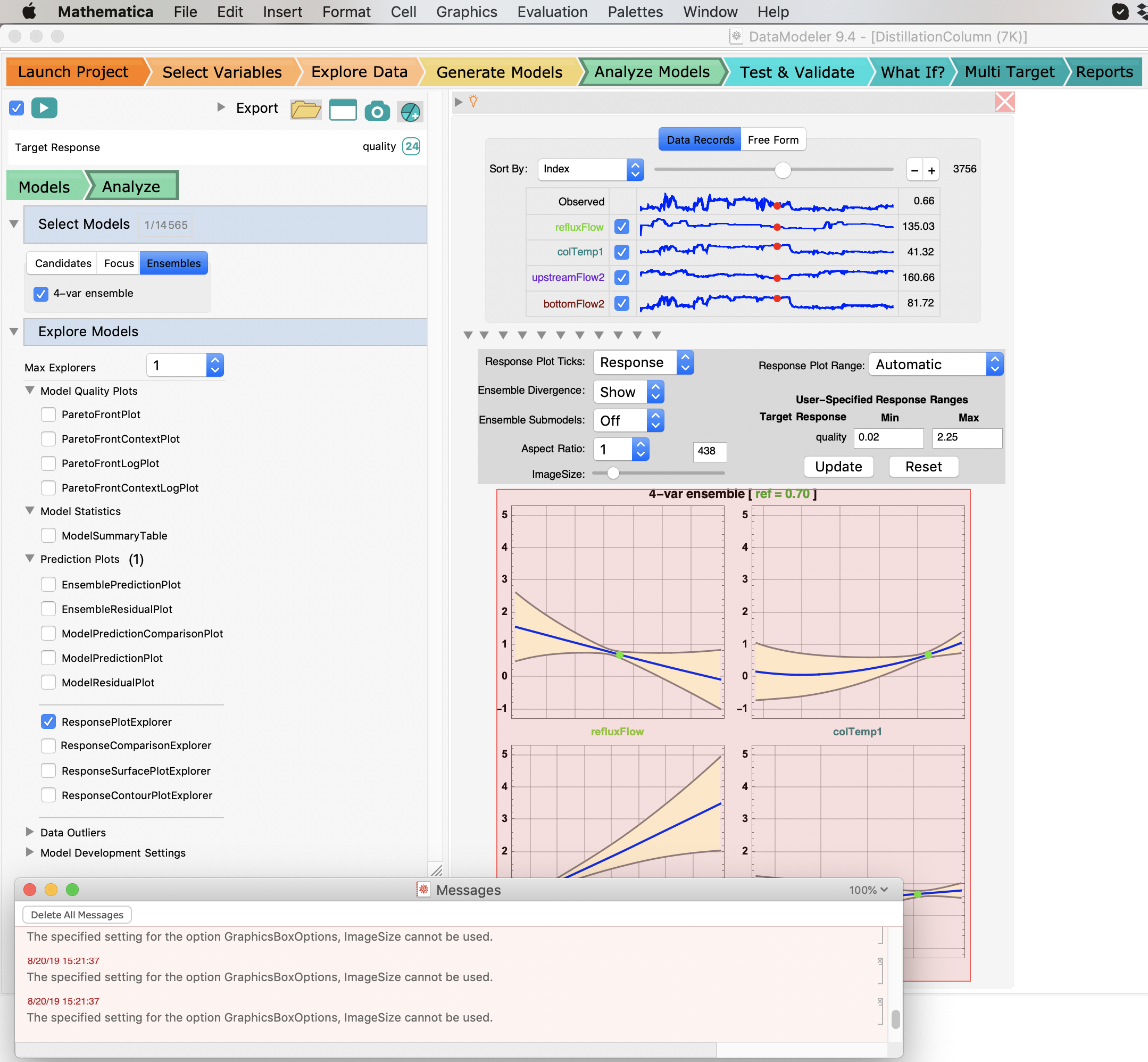Toggle the upstreamFlow2 variable checkbox
The image size is (1148, 1062).
coord(621,278)
